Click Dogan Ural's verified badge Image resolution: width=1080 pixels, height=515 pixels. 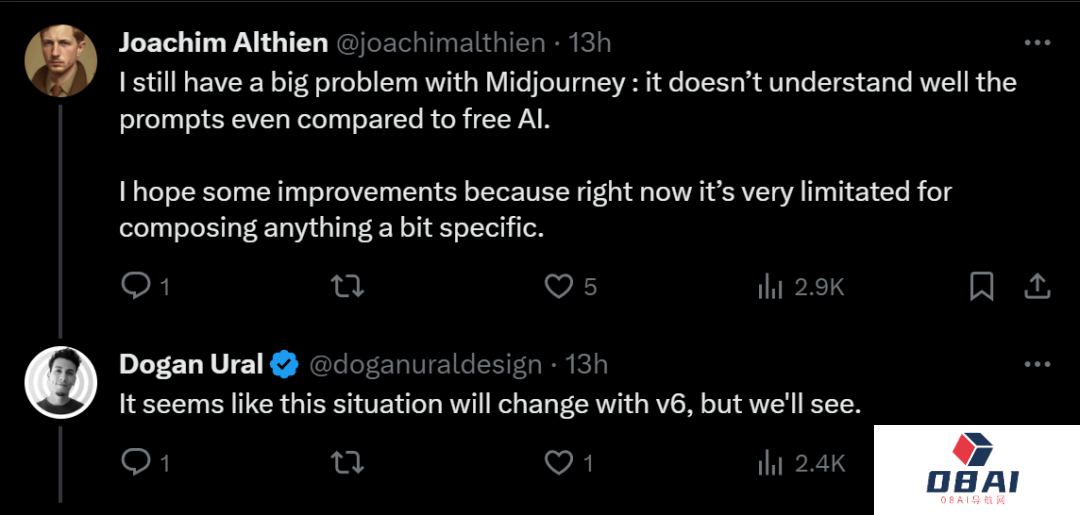pyautogui.click(x=285, y=365)
